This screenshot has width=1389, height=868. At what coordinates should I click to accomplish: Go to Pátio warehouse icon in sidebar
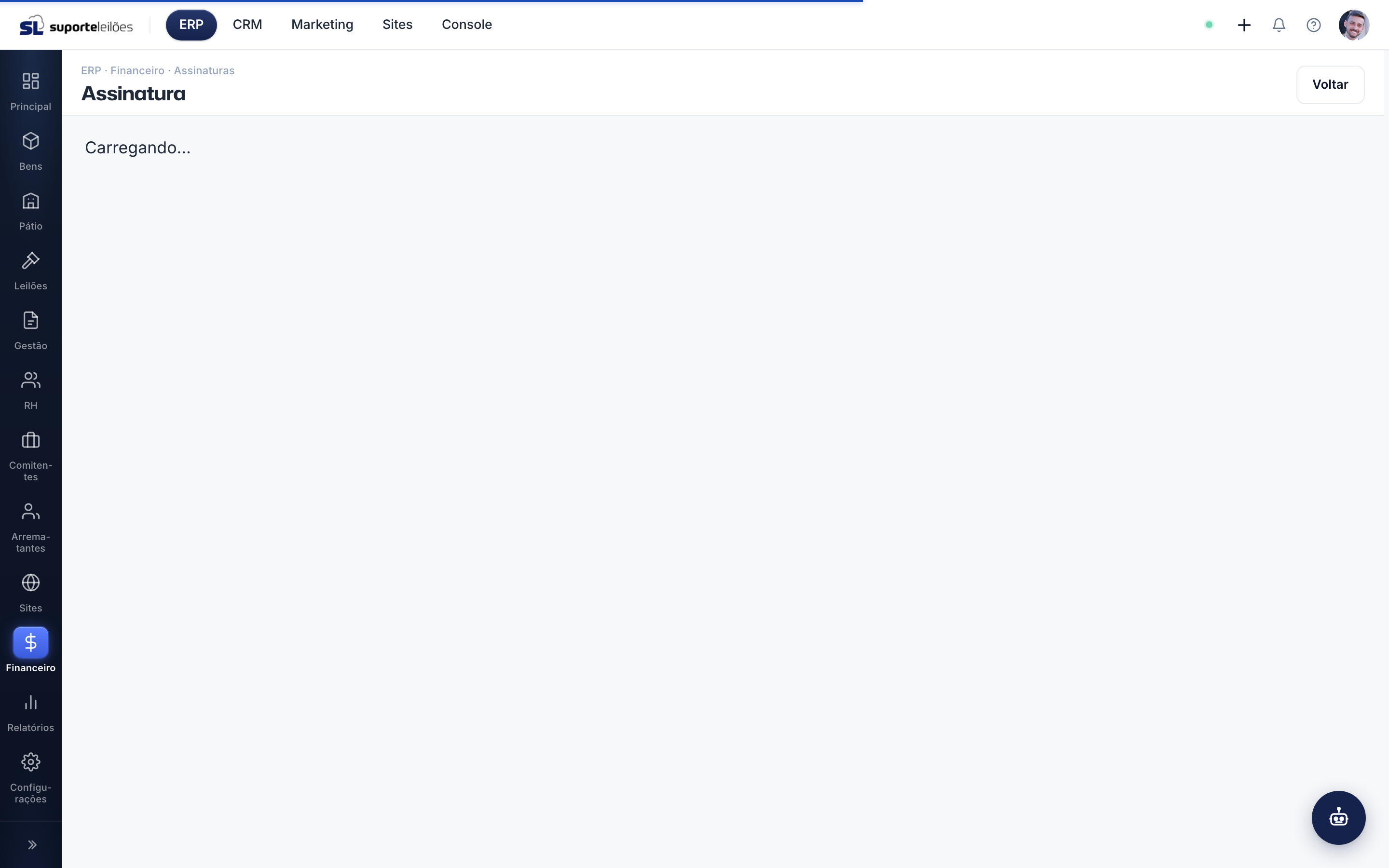point(30,200)
